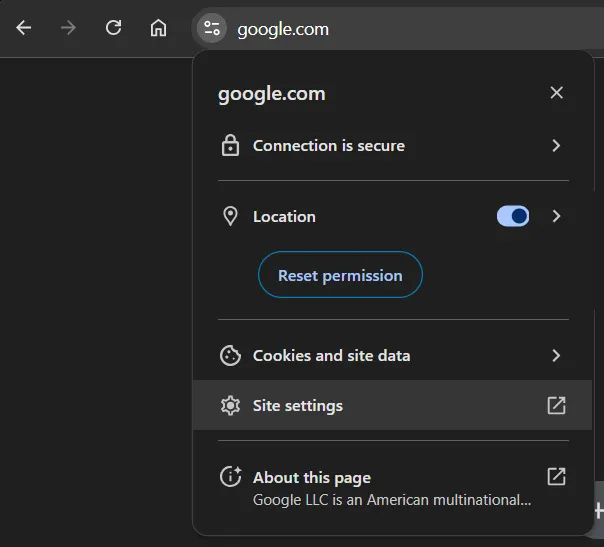Viewport: 604px width, 547px height.
Task: Expand the Connection is secure chevron
Action: click(x=556, y=146)
